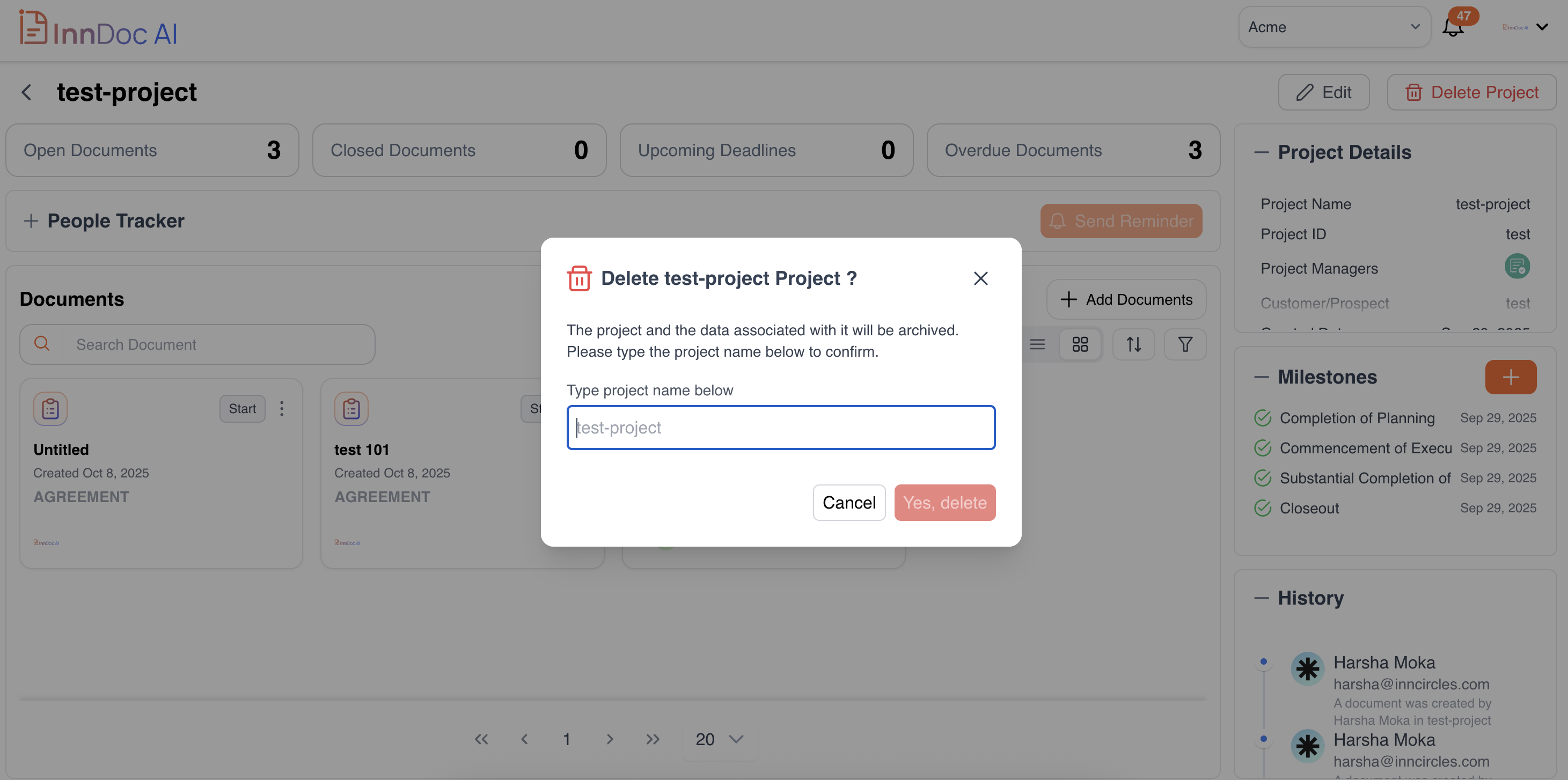1568x780 pixels.
Task: Click the Cancel button
Action: click(x=848, y=503)
